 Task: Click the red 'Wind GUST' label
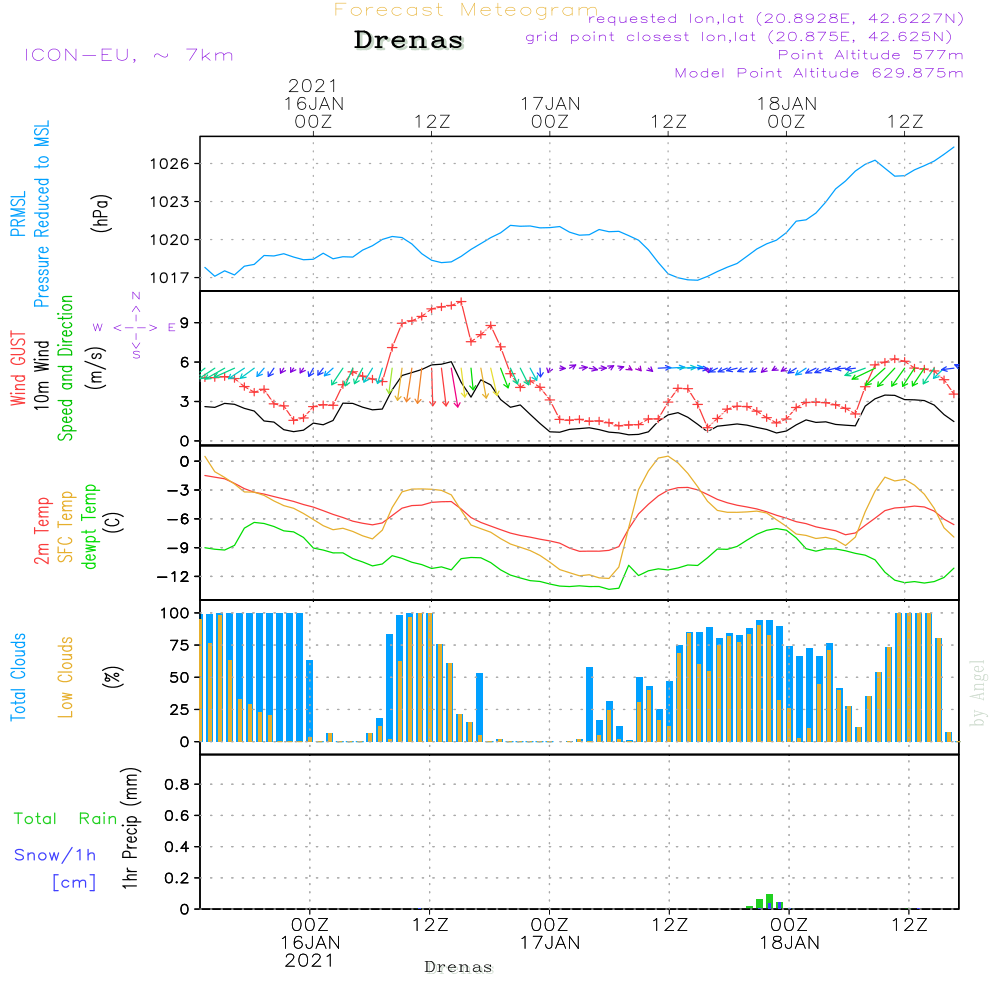(x=18, y=368)
